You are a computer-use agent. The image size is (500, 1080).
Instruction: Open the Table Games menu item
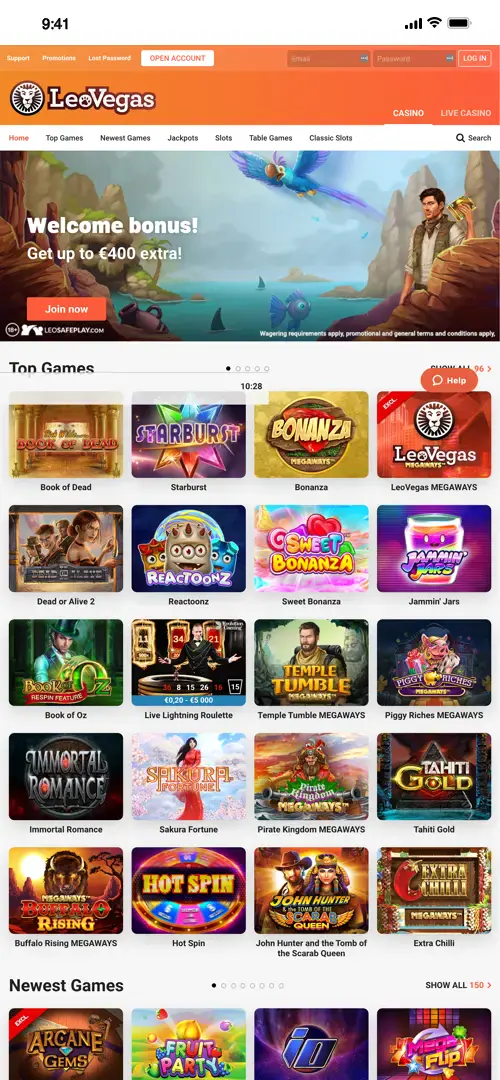pyautogui.click(x=271, y=138)
